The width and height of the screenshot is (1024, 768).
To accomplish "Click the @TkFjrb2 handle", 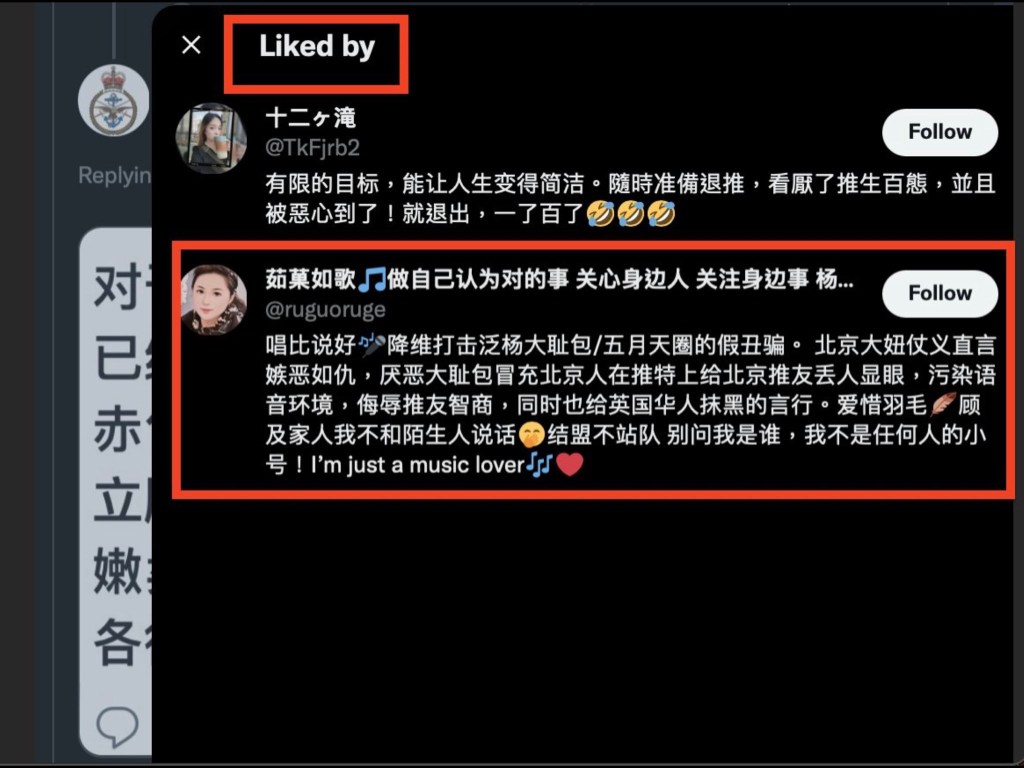I will 312,148.
